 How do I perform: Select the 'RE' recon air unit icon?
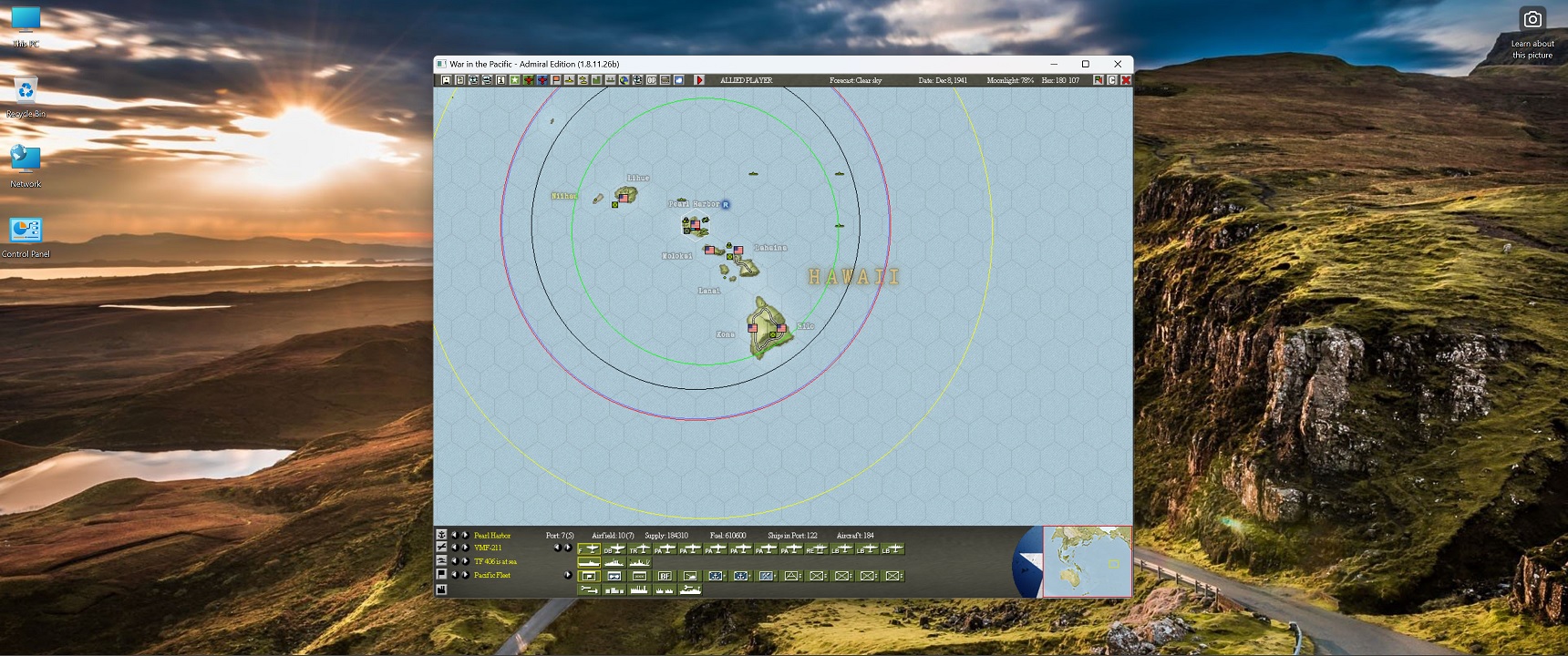pyautogui.click(x=816, y=549)
